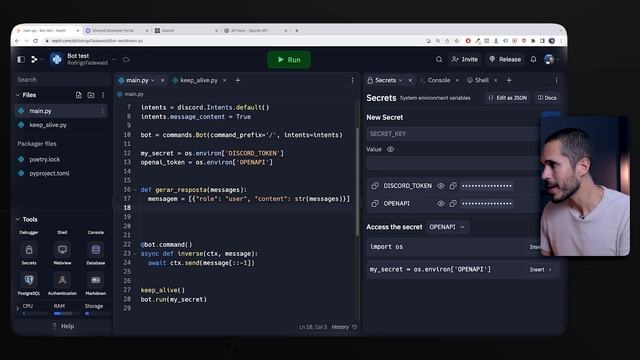Switch to the OpenAI API keys browser tab

point(249,31)
